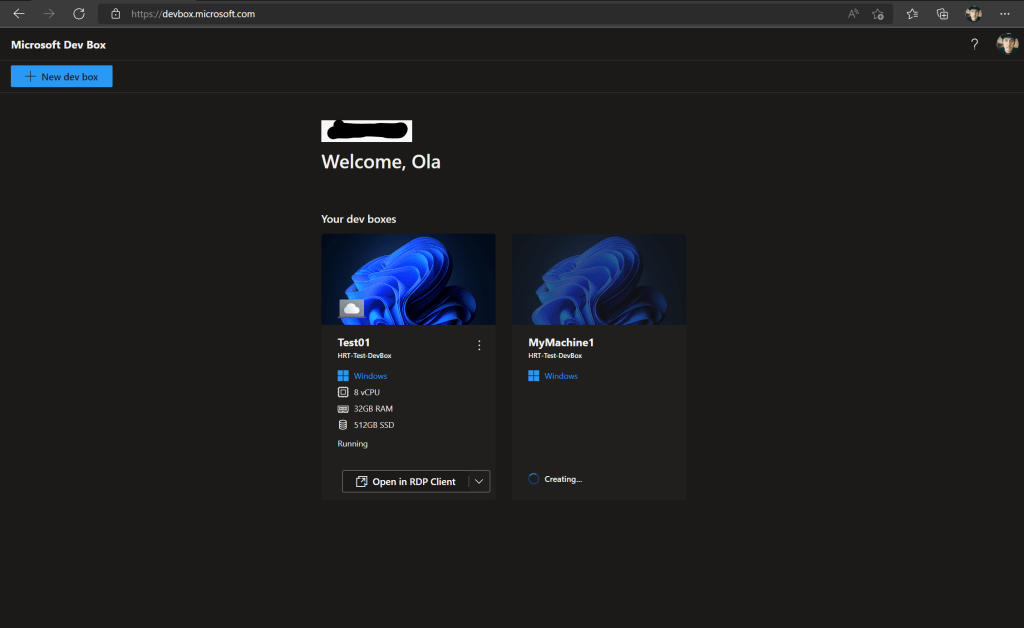Click Microsoft Dev Box title
Screen dimensions: 1024x628
coord(58,44)
